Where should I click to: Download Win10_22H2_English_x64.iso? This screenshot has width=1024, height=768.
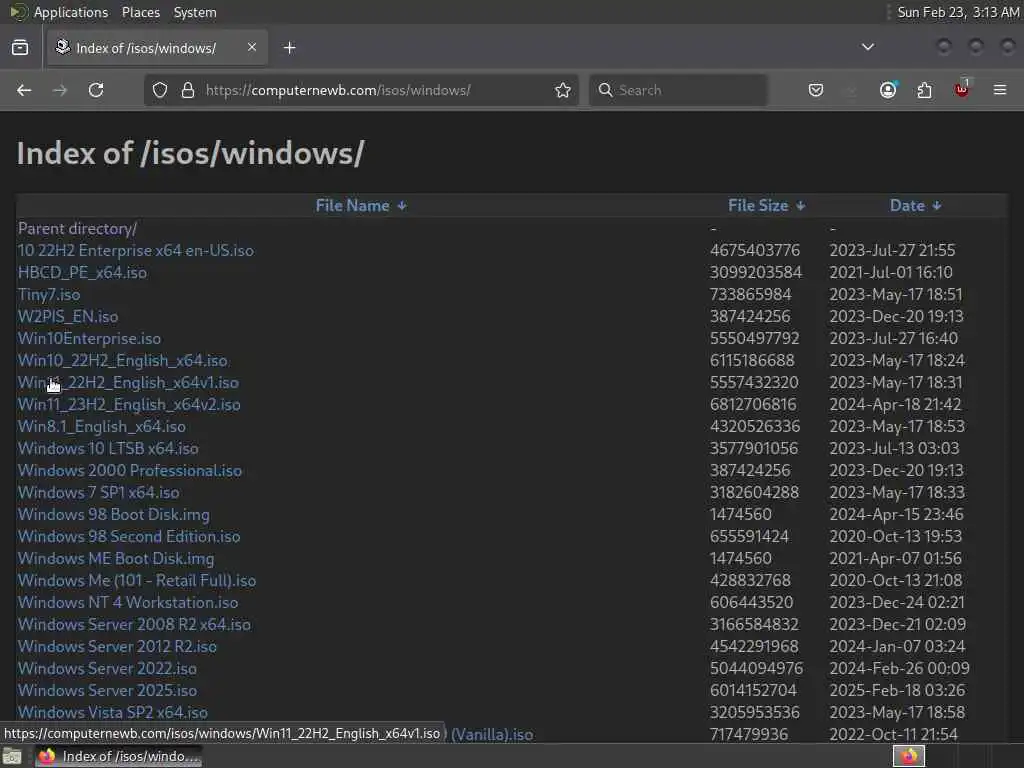pyautogui.click(x=123, y=360)
